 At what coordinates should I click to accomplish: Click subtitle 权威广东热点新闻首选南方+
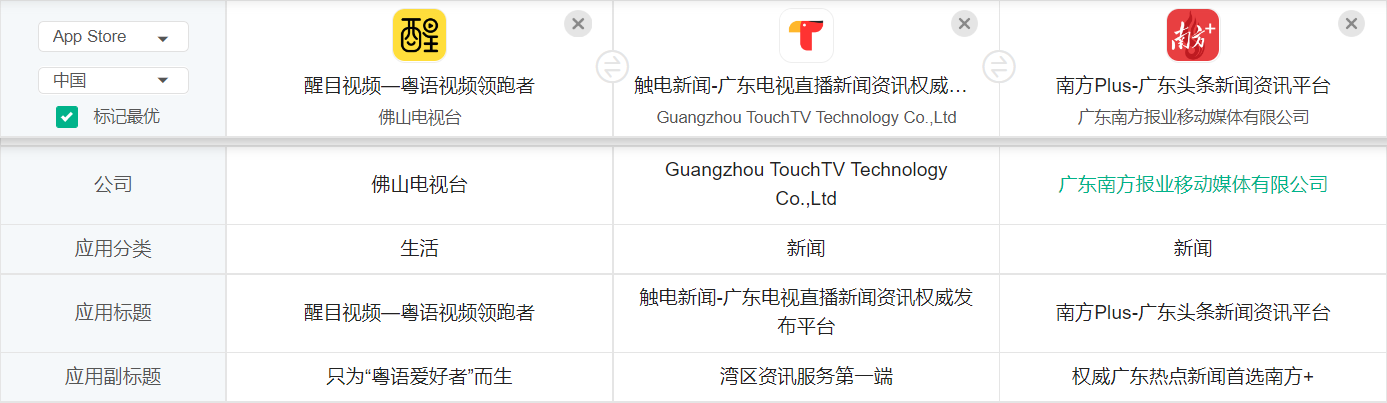tap(1193, 377)
